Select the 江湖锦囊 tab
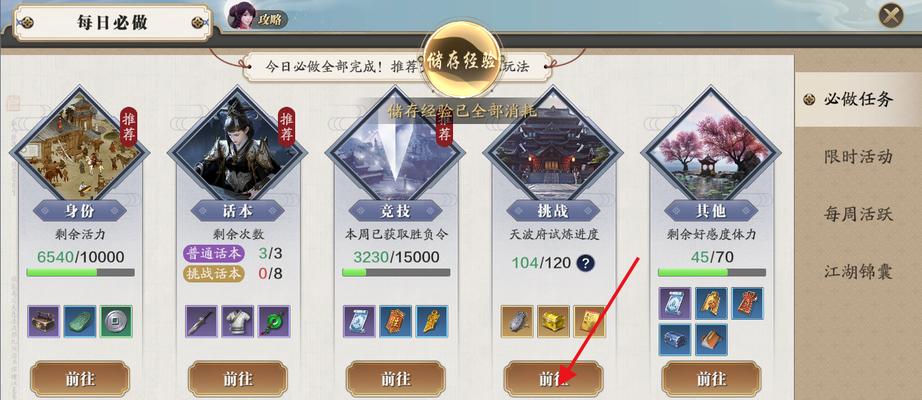Screen dimensions: 922x400 tap(858, 272)
